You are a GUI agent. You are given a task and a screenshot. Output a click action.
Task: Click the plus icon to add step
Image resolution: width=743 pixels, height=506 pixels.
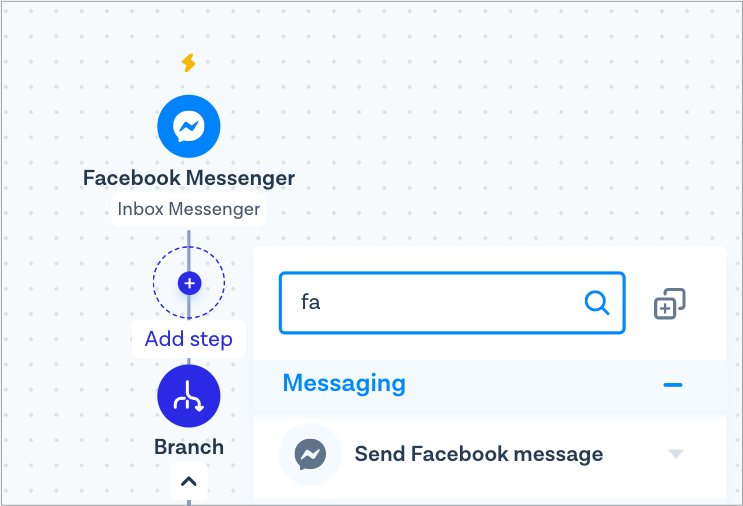[x=190, y=283]
